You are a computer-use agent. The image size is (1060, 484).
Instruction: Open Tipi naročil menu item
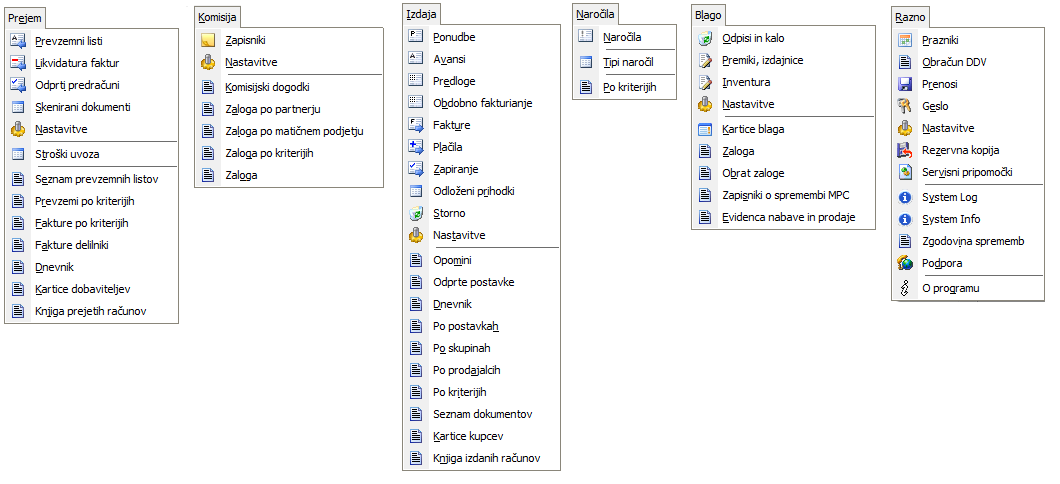click(628, 63)
